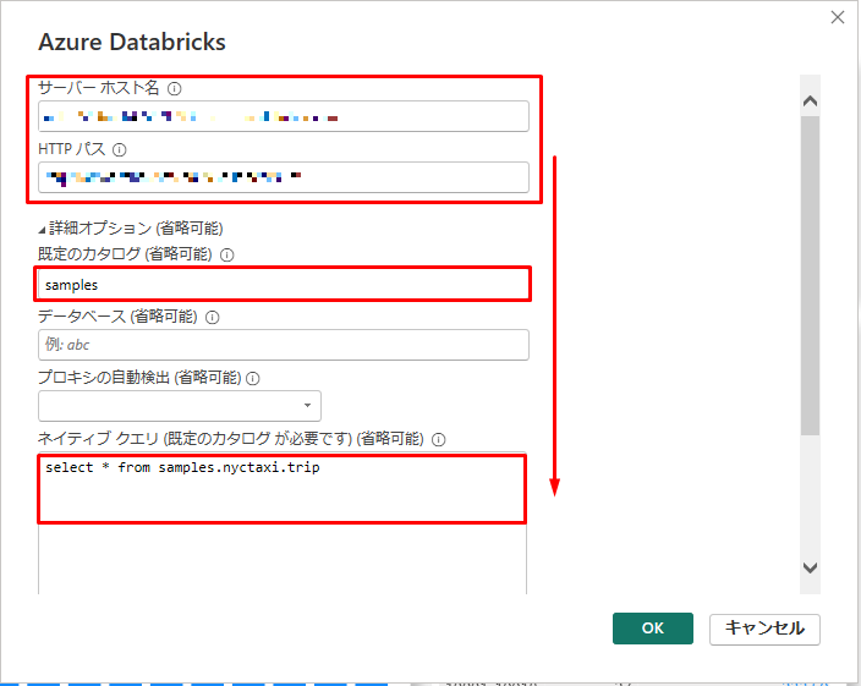Click info icon beside ネイティブ クエリ label

[438, 439]
